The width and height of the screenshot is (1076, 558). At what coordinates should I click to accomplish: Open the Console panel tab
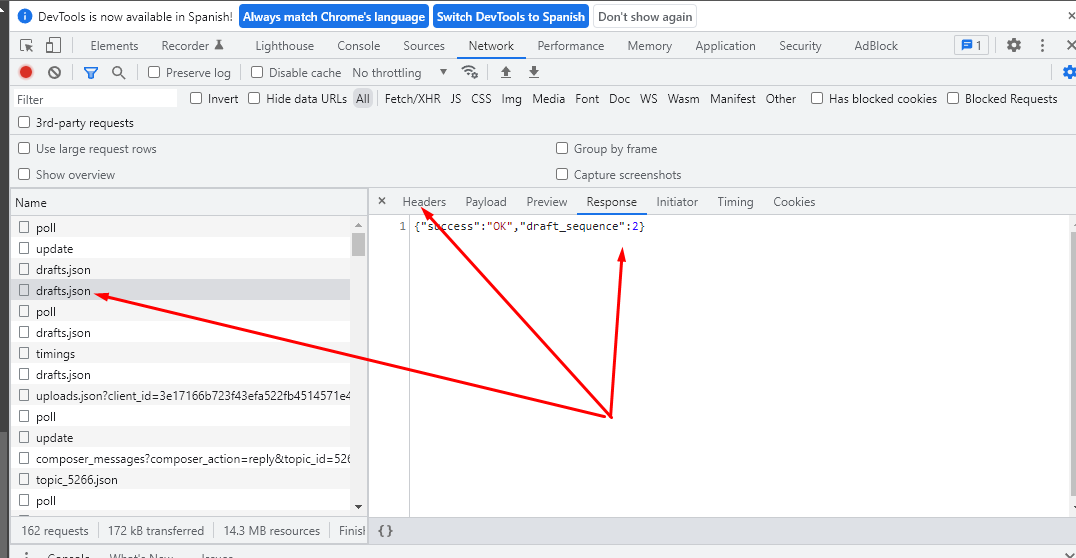click(x=358, y=46)
